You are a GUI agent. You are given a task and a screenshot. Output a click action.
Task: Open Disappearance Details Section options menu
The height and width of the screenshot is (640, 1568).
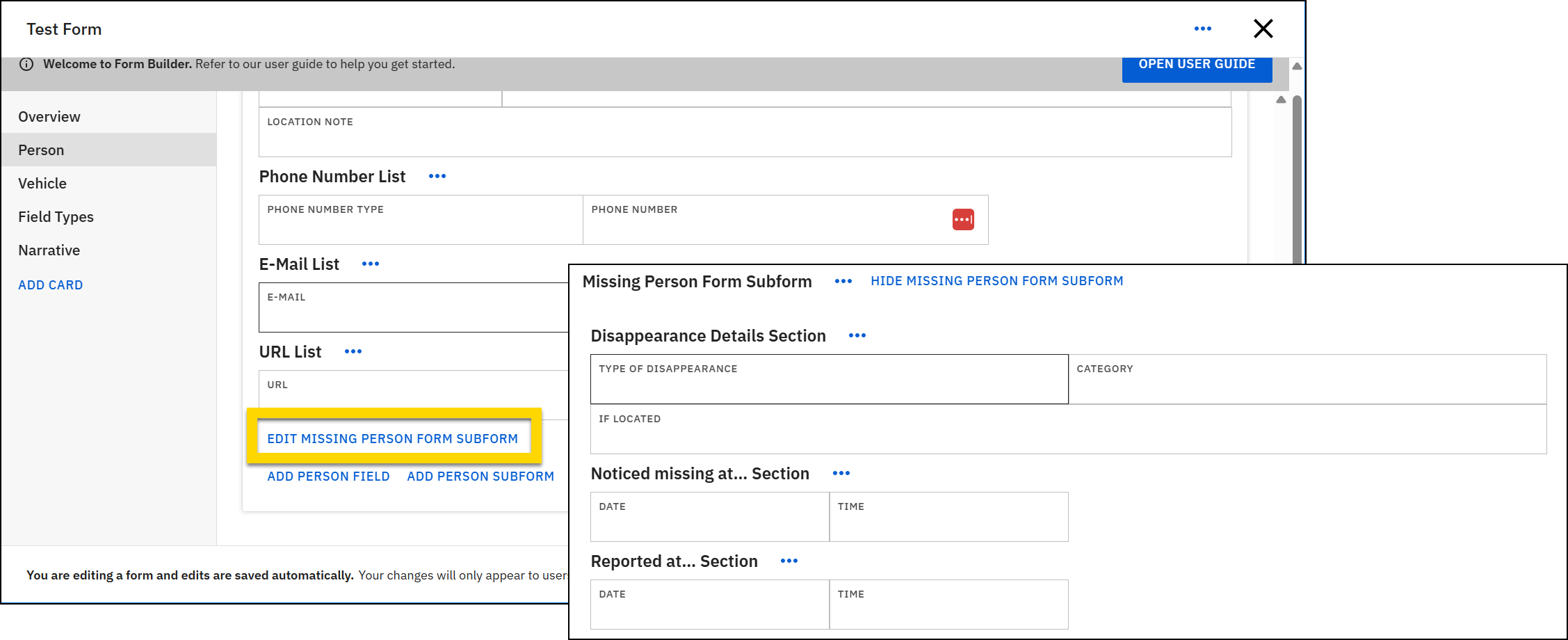click(857, 336)
